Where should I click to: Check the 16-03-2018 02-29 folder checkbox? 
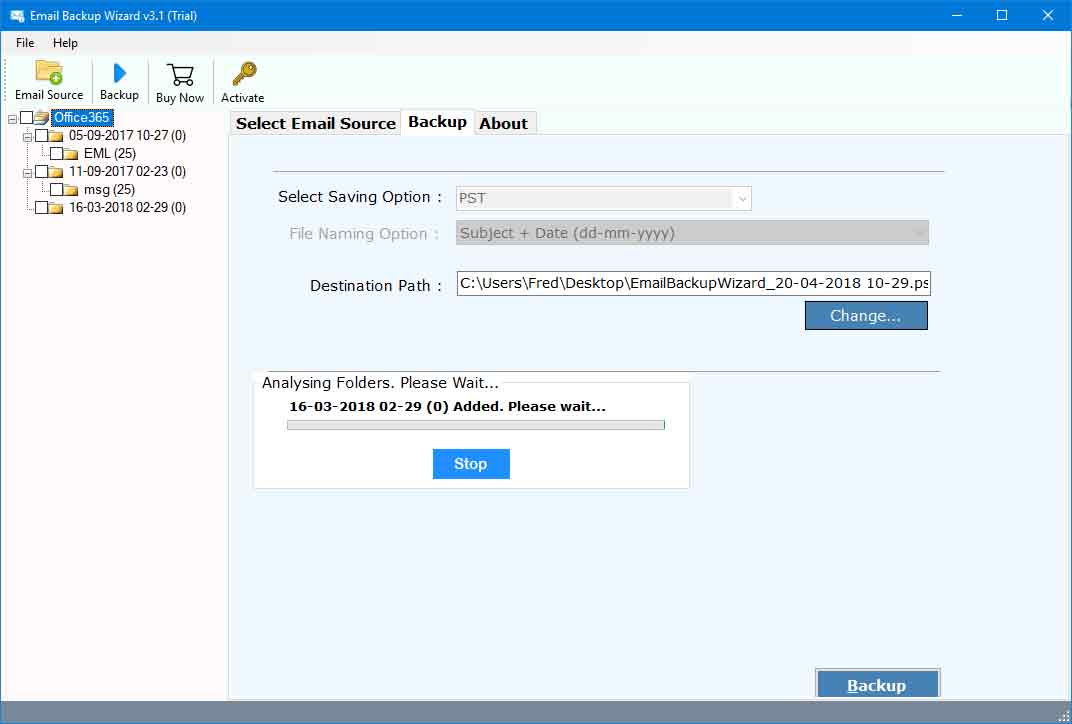coord(41,207)
